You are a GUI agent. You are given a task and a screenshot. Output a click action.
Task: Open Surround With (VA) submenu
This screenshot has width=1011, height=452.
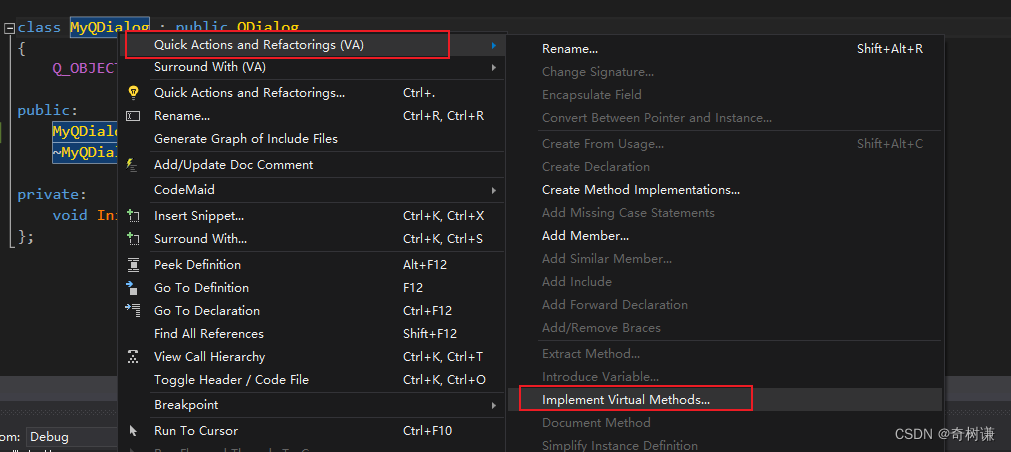tap(311, 67)
